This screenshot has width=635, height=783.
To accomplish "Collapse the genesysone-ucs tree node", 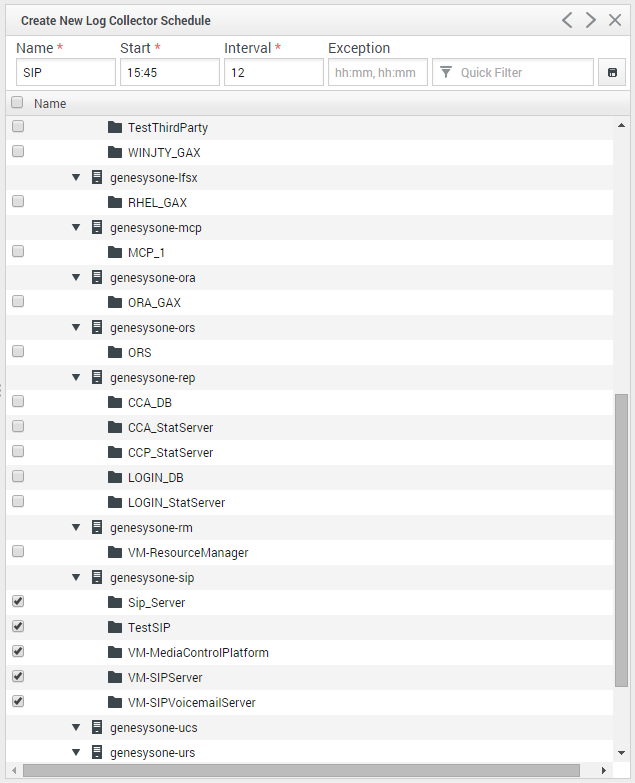I will pyautogui.click(x=76, y=728).
